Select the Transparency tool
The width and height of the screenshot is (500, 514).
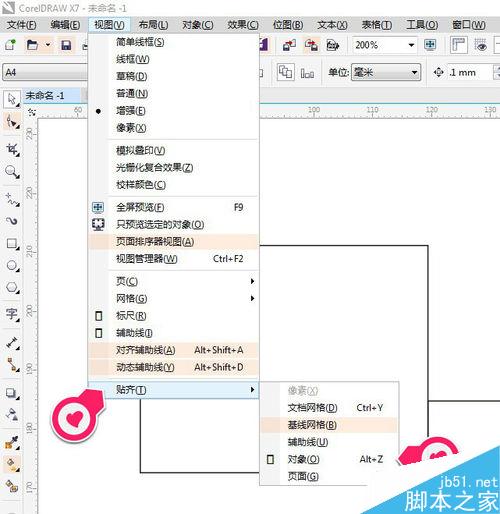pos(12,415)
